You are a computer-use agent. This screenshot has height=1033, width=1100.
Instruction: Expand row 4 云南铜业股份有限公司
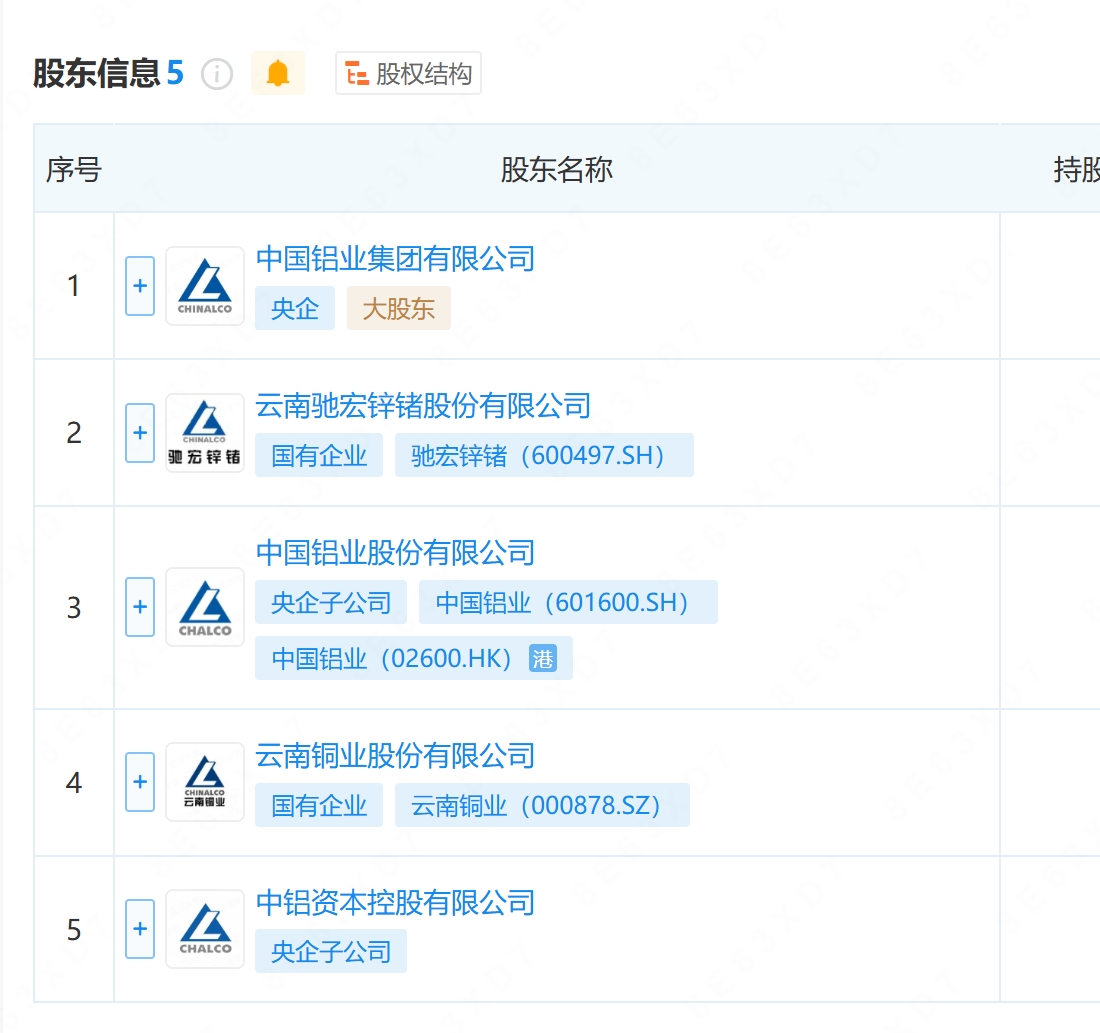coord(140,782)
